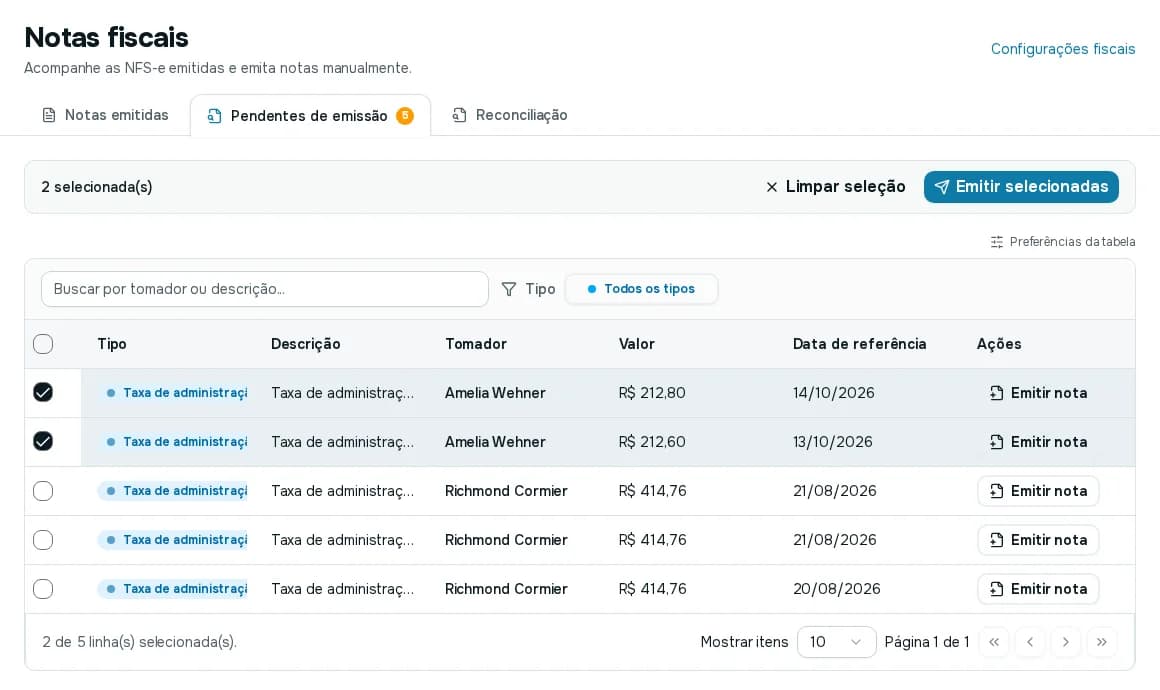Jump to last page with double-right chevron
Image resolution: width=1160 pixels, height=690 pixels.
1102,642
